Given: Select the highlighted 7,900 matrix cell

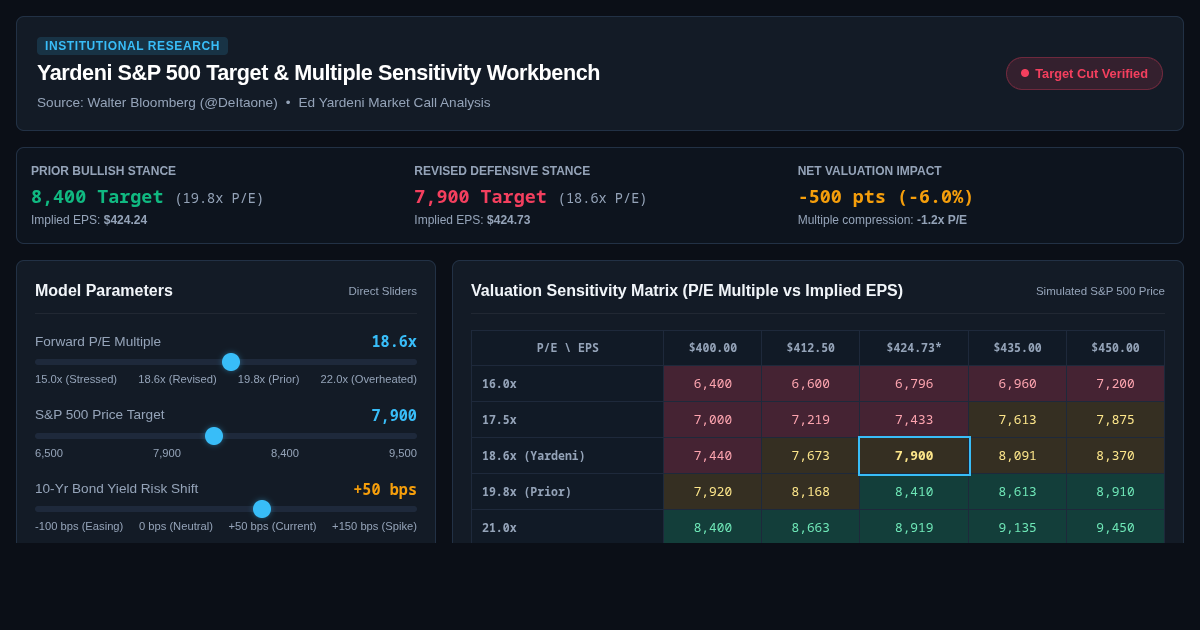Looking at the screenshot, I should [914, 456].
